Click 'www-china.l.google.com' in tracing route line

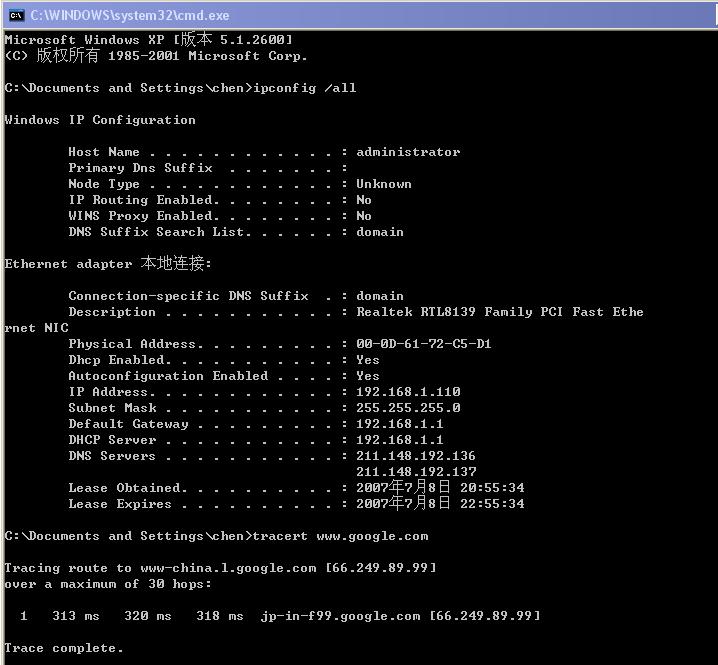(228, 568)
